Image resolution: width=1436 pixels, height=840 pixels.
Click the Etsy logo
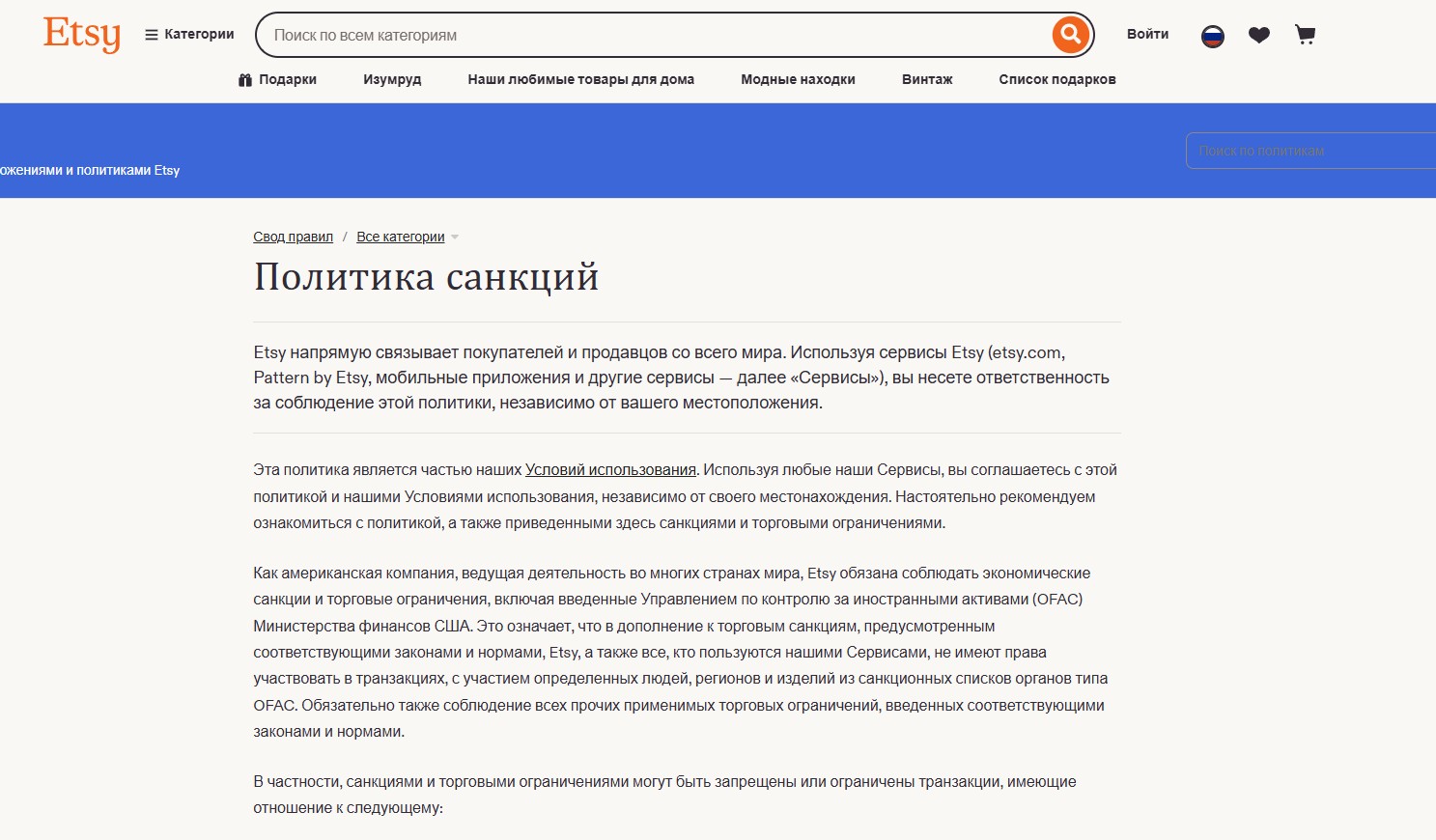click(82, 35)
